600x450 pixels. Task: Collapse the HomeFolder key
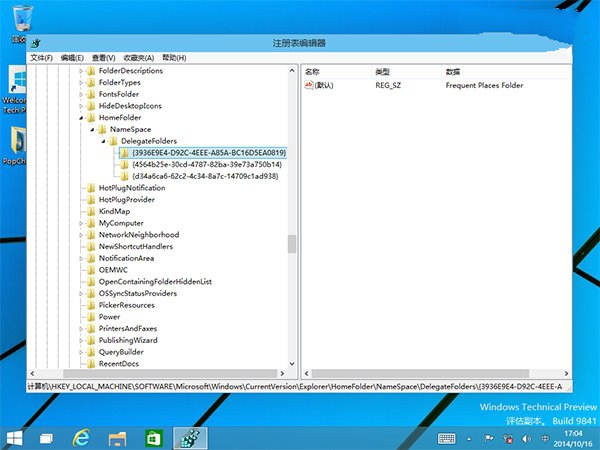click(x=81, y=118)
